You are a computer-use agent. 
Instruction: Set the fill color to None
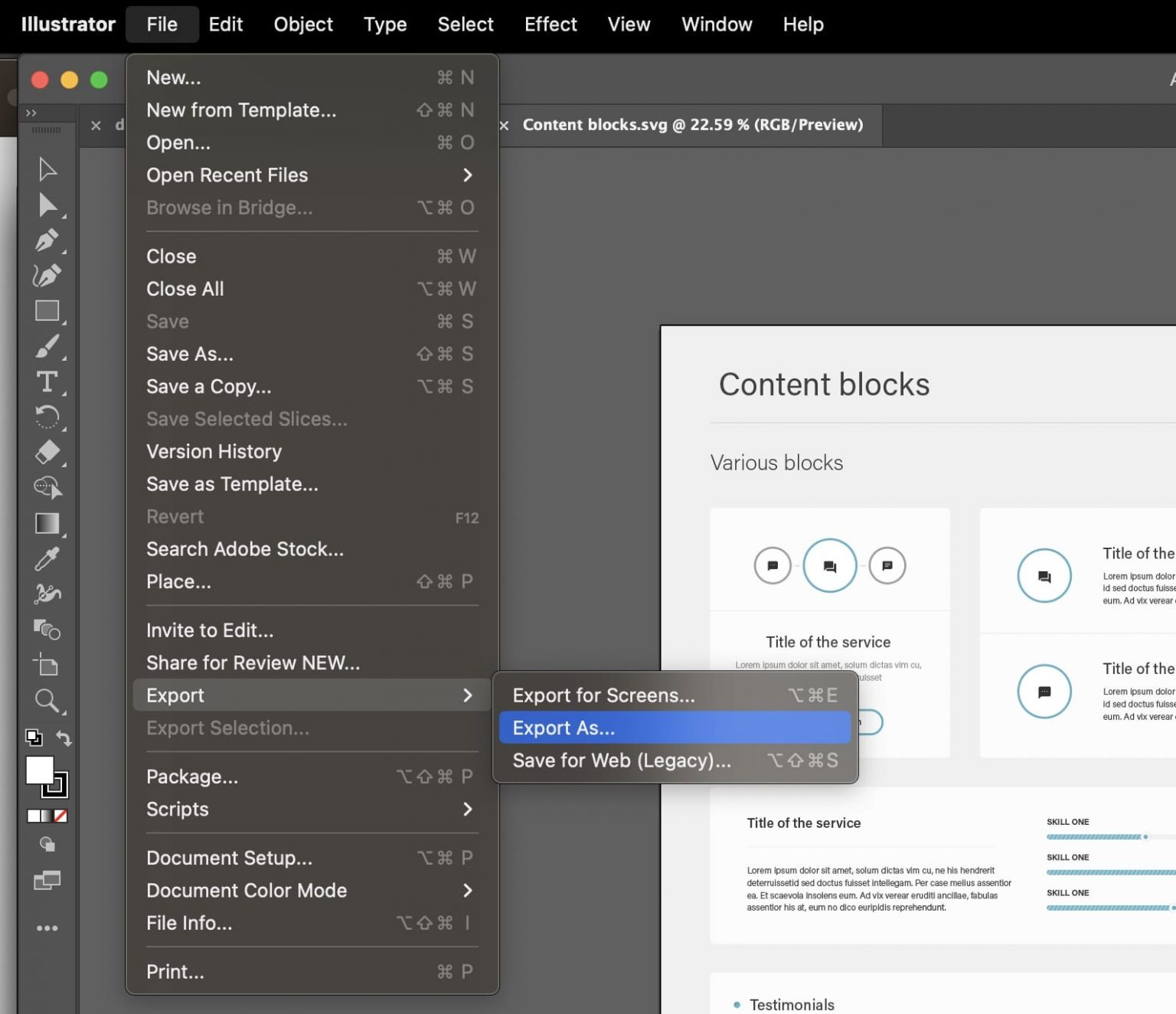coord(60,816)
